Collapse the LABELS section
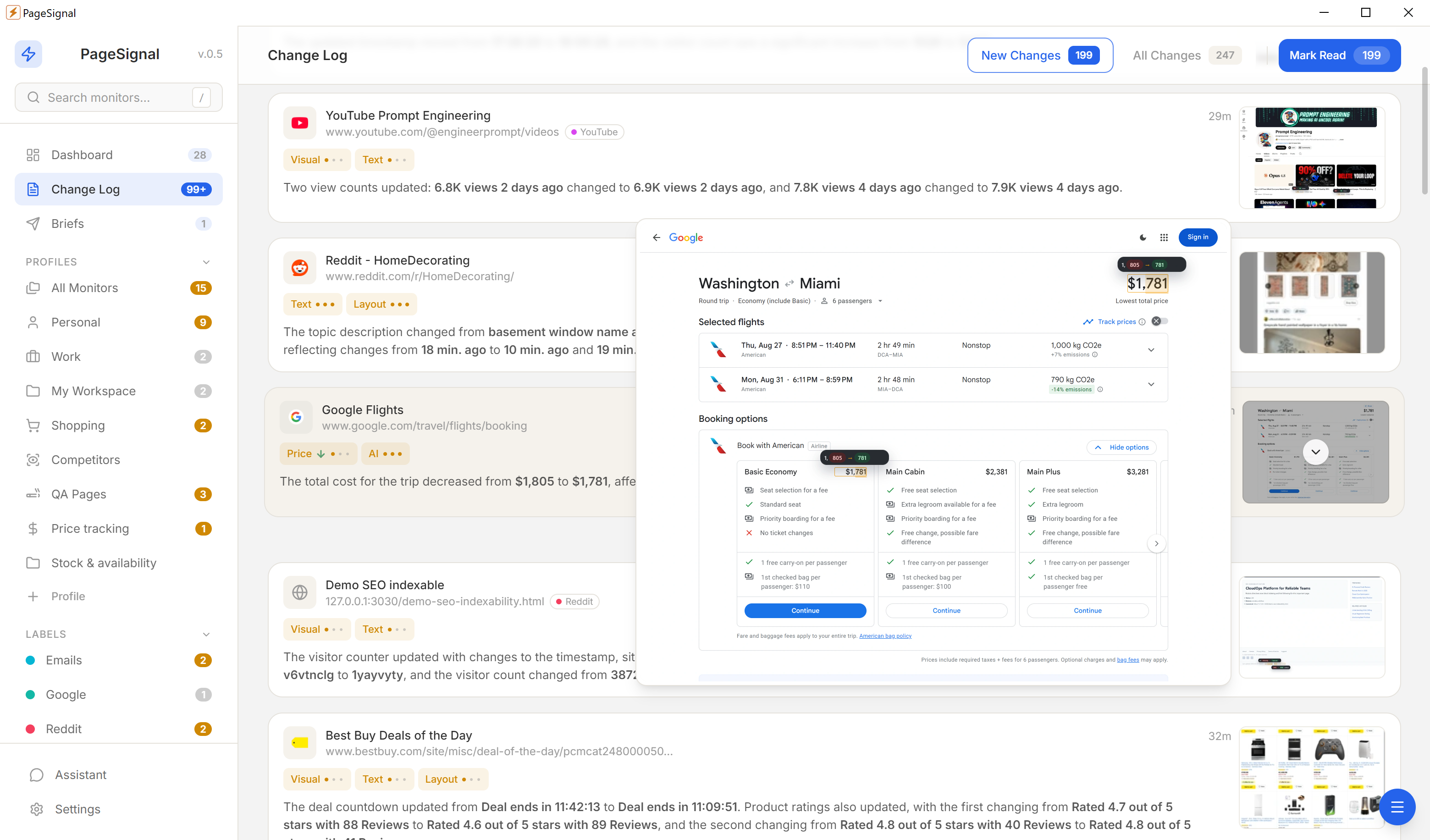Viewport: 1430px width, 840px height. click(206, 635)
